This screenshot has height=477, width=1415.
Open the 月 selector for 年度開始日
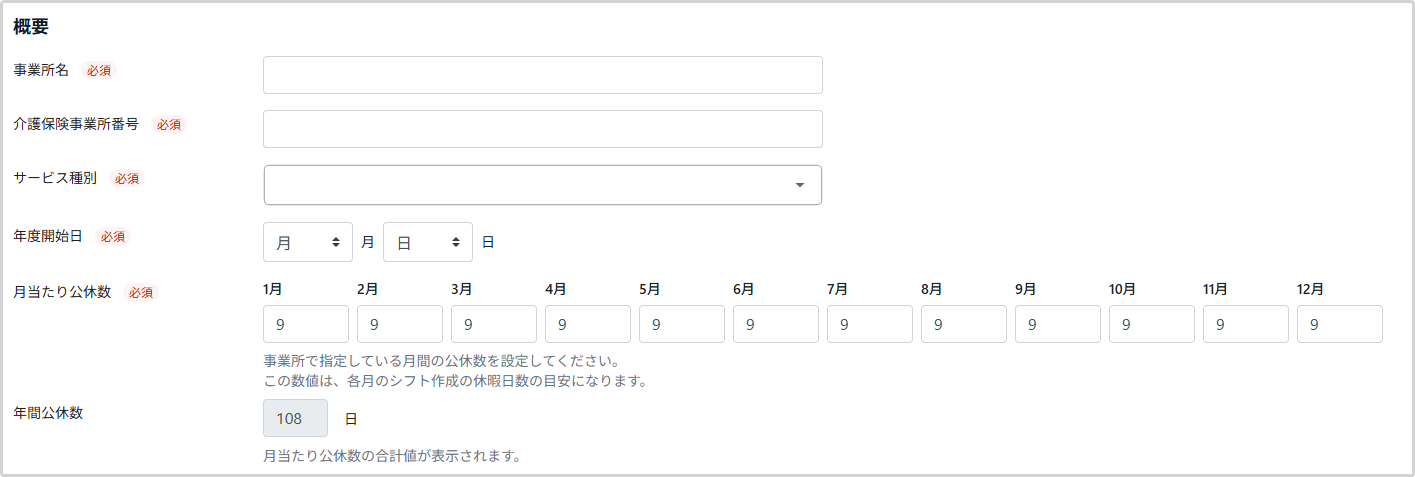308,242
